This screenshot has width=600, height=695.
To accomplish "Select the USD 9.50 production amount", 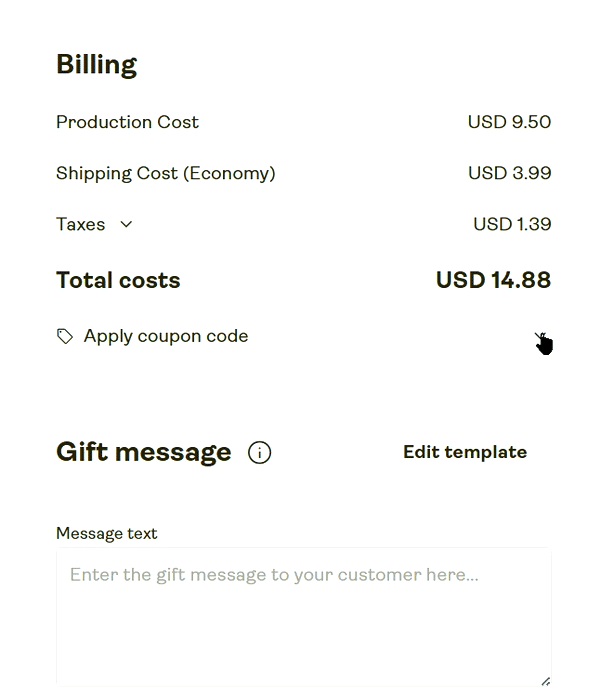I will click(509, 122).
